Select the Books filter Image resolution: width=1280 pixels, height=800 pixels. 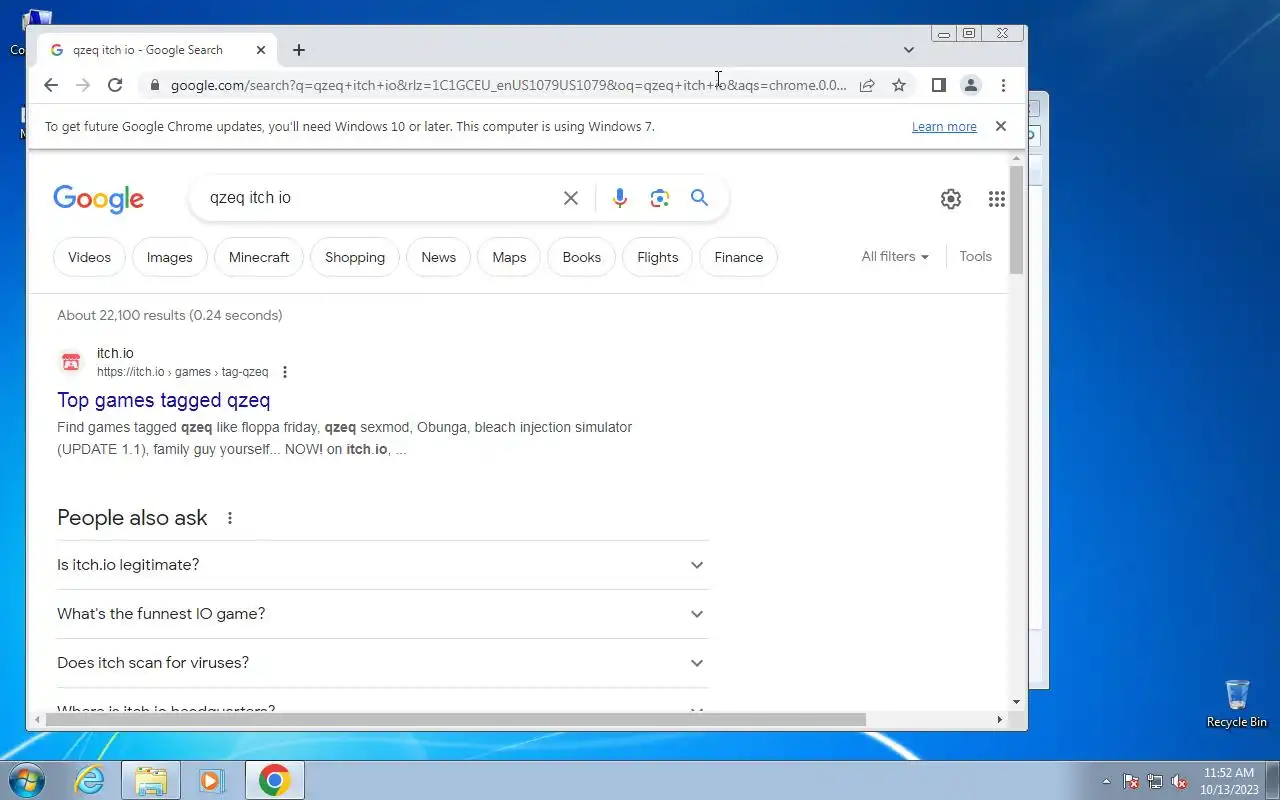(581, 257)
